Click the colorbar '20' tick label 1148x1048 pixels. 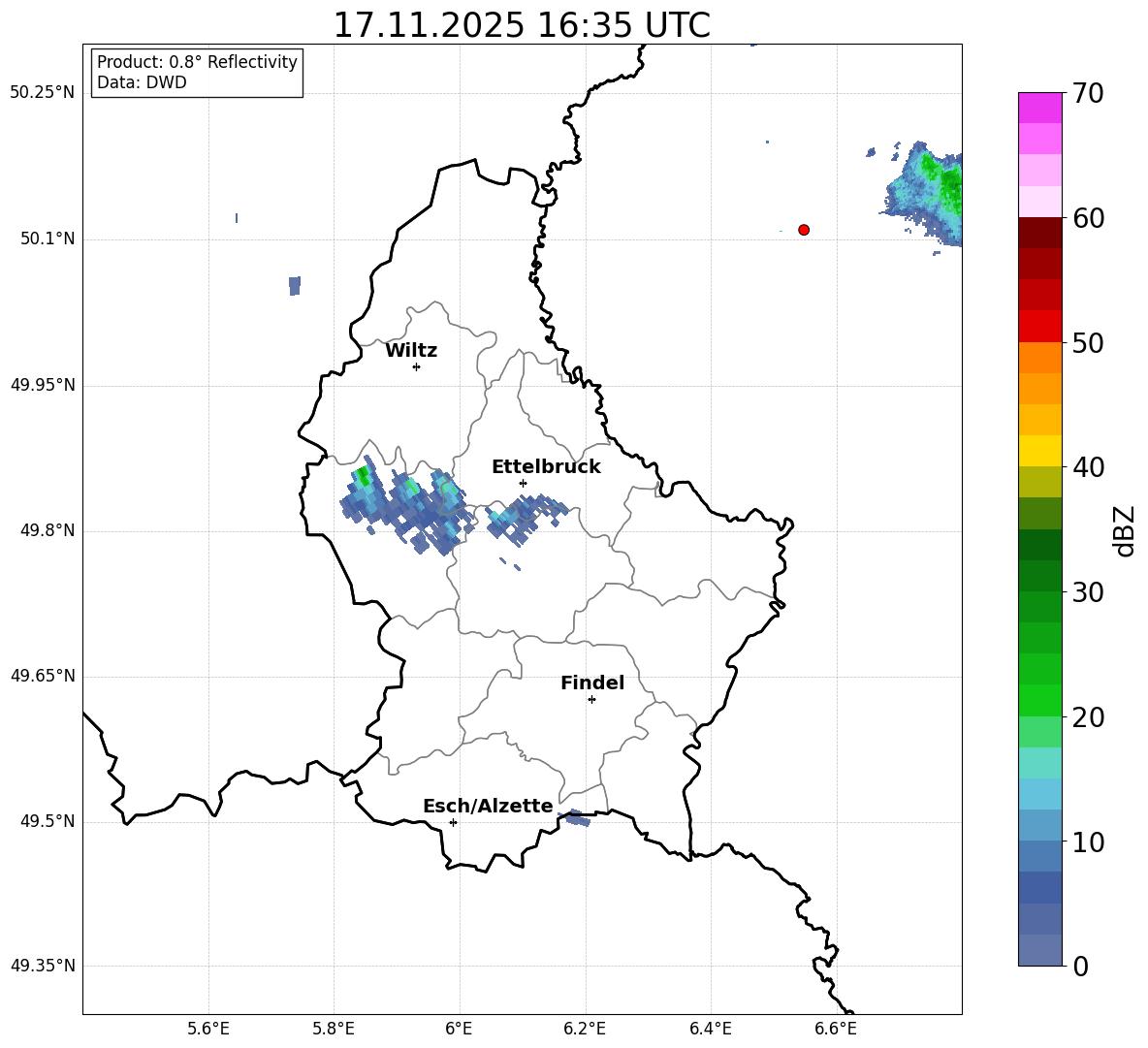point(1088,717)
